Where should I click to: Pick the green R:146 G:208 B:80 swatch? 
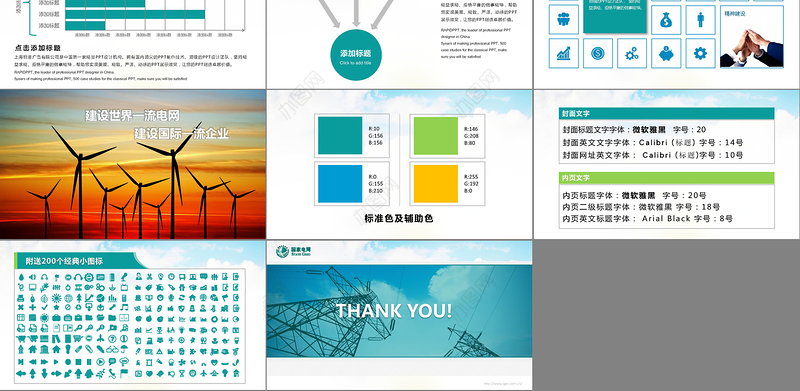tap(436, 136)
